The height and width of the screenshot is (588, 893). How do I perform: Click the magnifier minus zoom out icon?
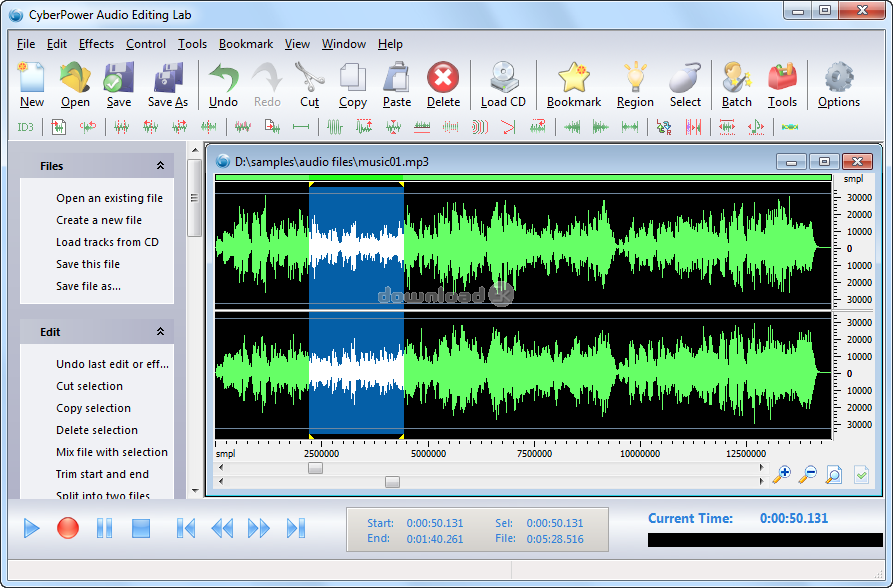[x=808, y=474]
